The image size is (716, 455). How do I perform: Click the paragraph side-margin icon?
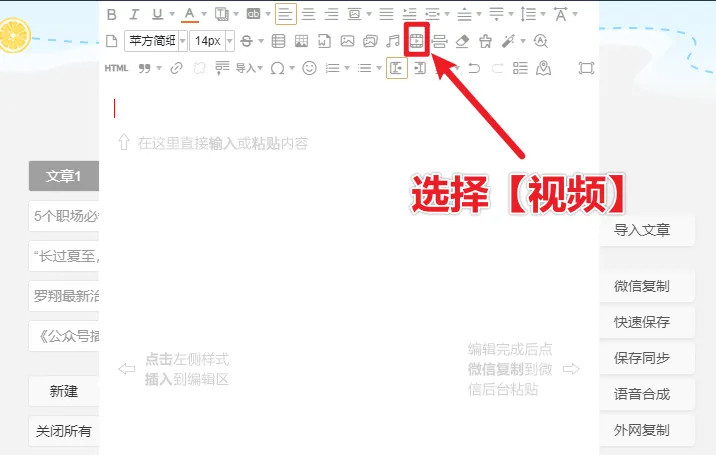[432, 14]
